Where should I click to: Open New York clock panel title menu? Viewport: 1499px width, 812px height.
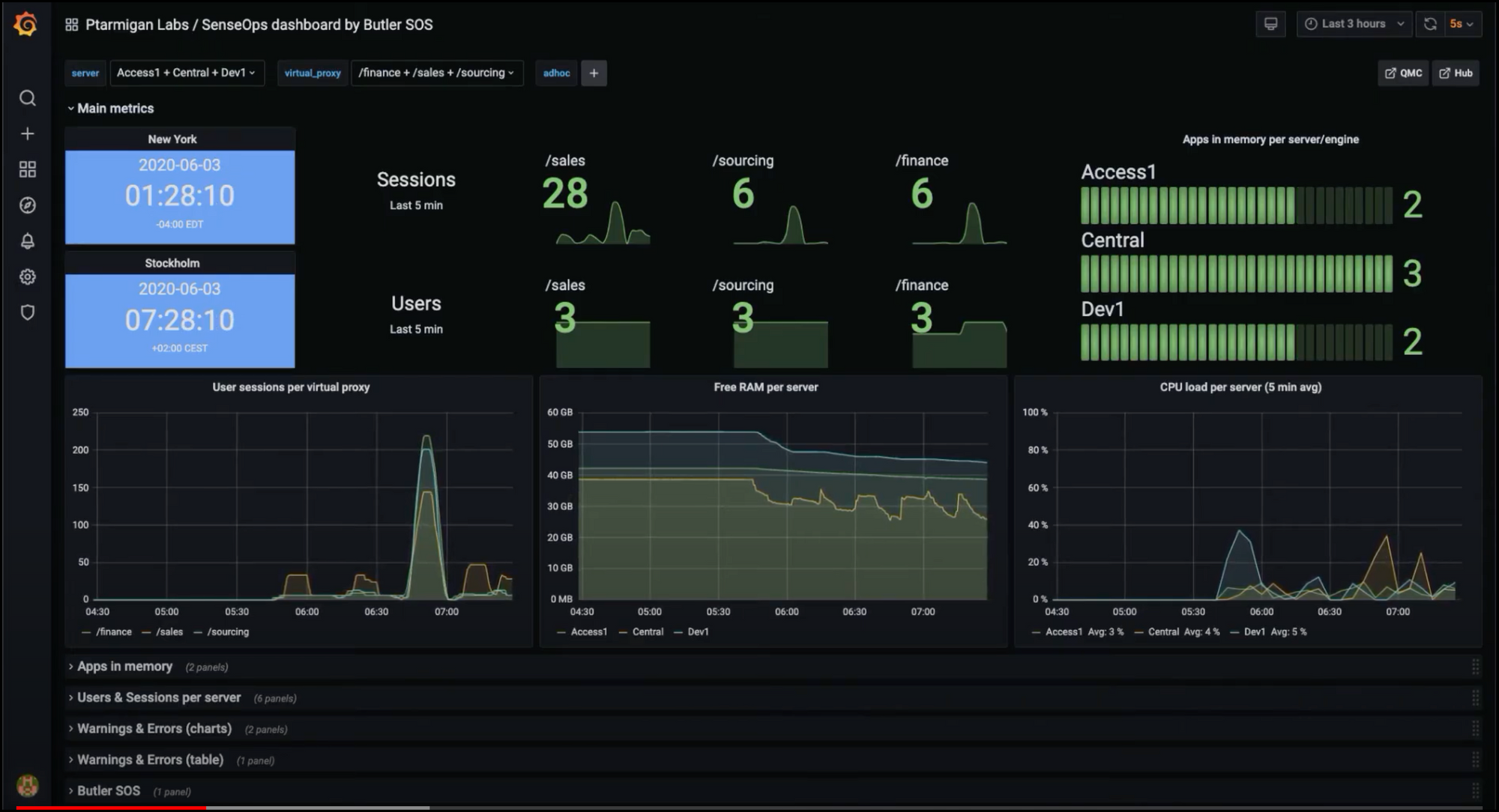172,139
